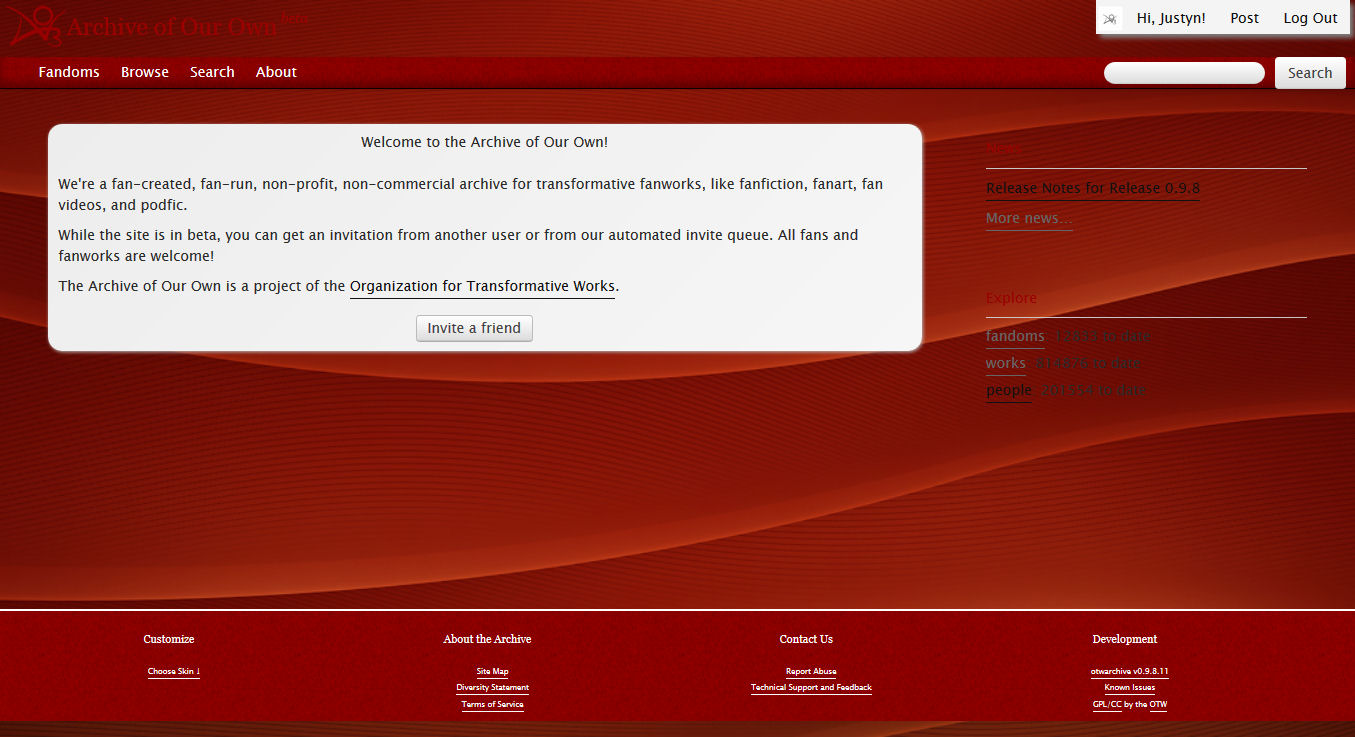The image size is (1355, 737).
Task: Open the Terms of Service link
Action: click(x=492, y=704)
